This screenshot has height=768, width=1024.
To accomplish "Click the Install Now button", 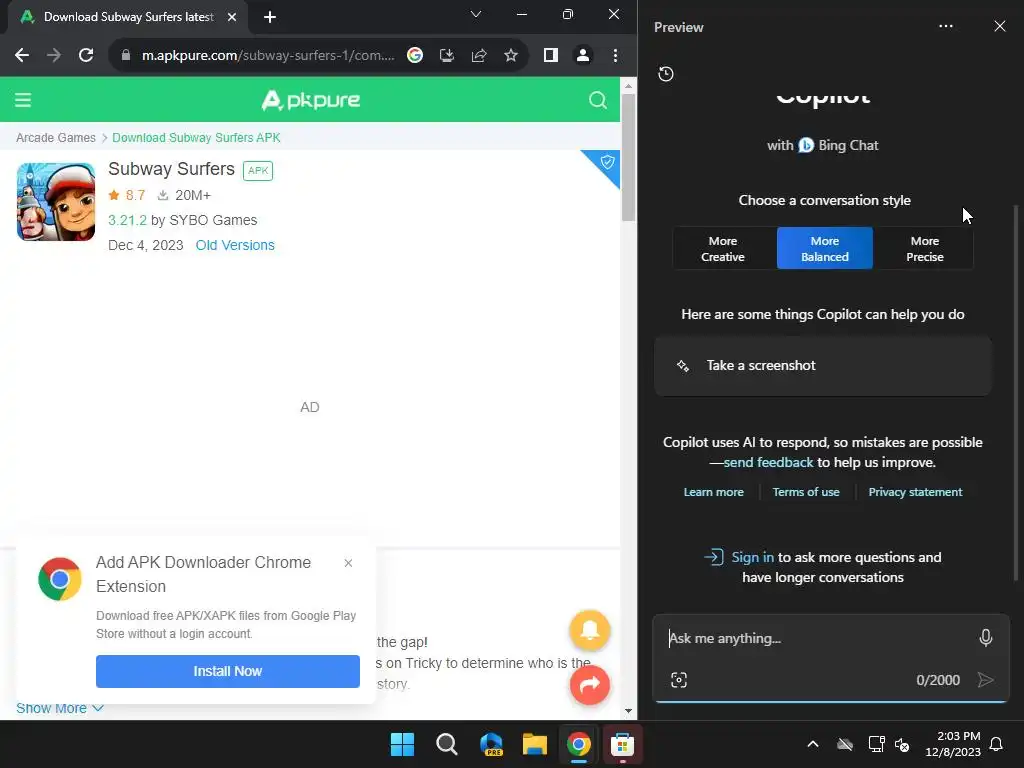I will tap(228, 671).
